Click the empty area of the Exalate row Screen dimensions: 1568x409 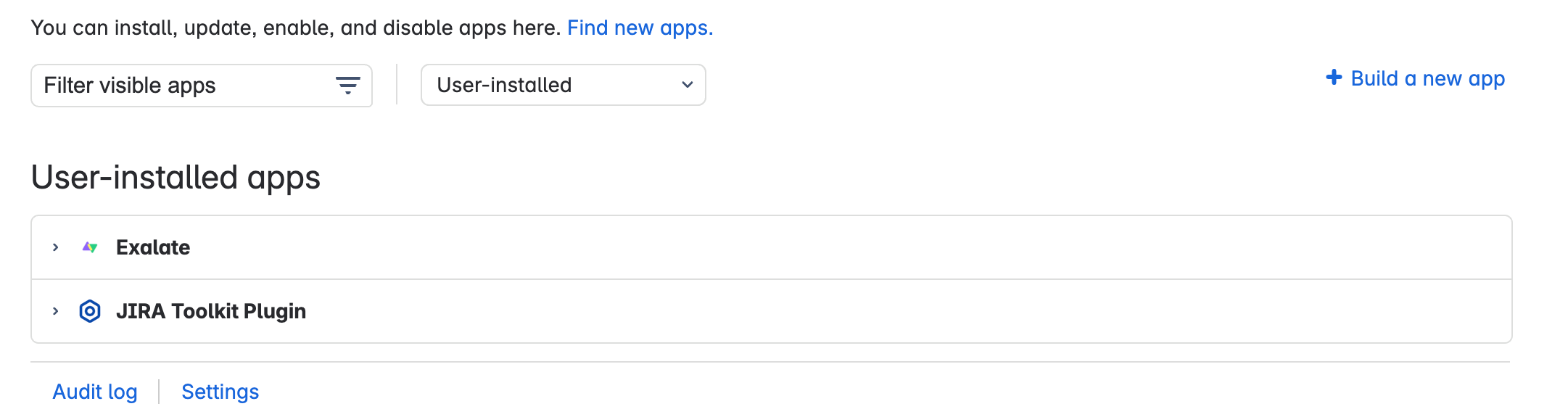tap(870, 247)
